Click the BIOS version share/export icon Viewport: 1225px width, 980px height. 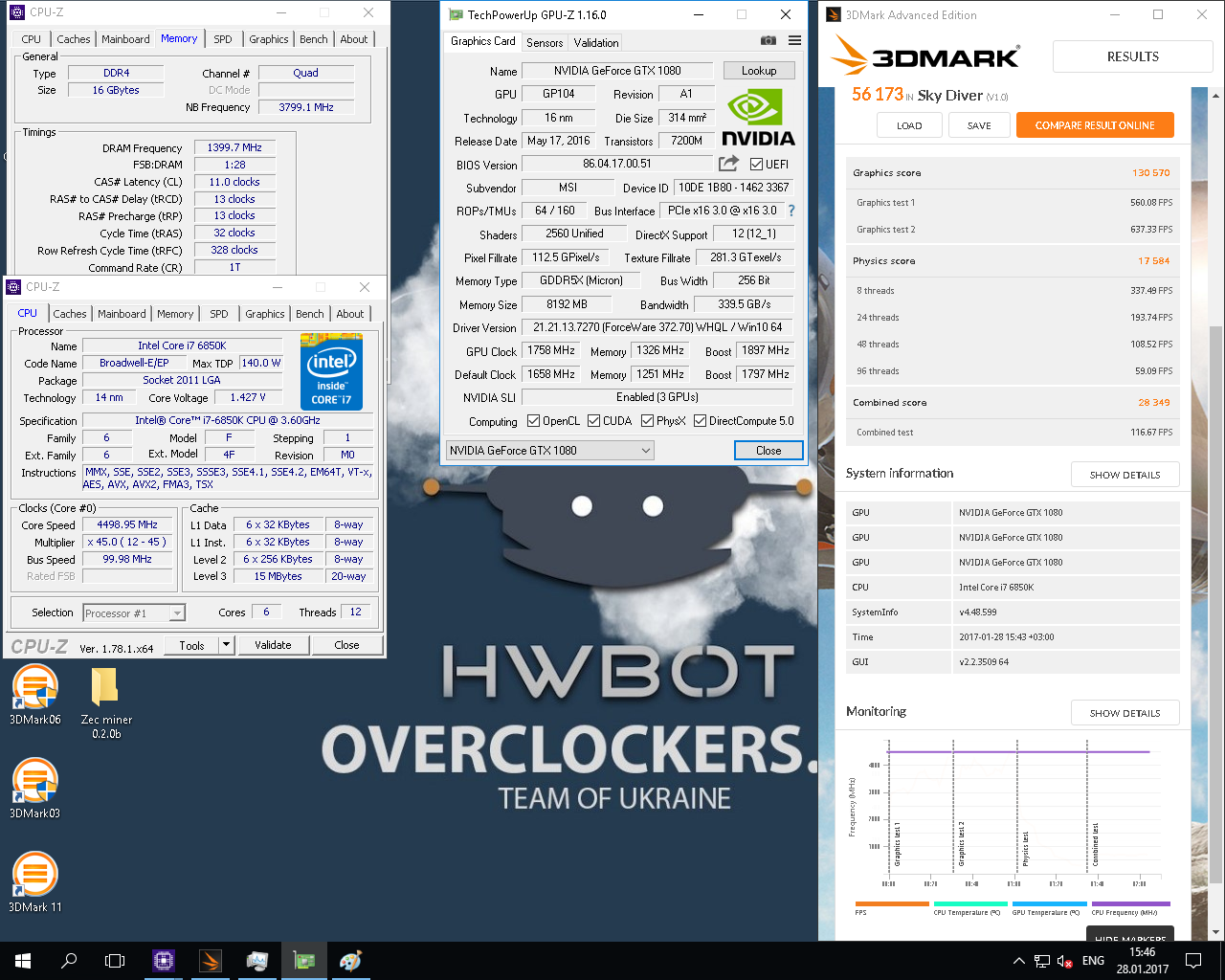[728, 164]
